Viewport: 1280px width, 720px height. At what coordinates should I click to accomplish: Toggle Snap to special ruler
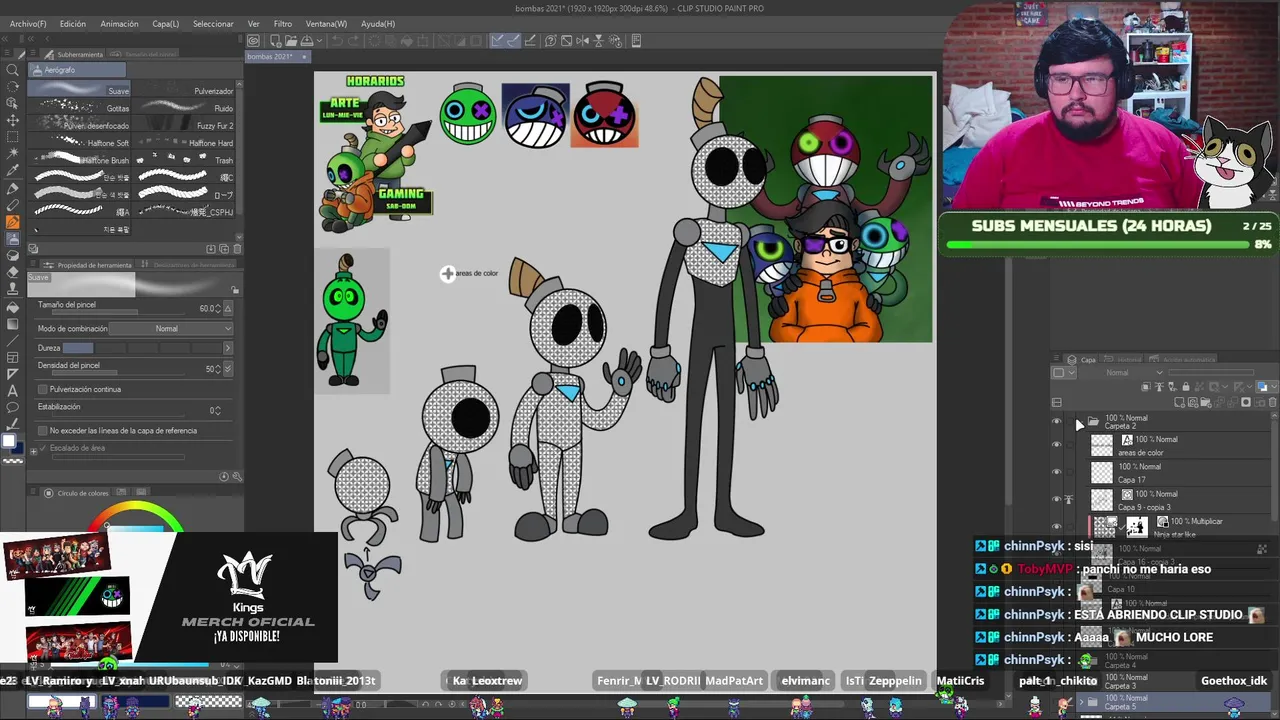[x=514, y=41]
